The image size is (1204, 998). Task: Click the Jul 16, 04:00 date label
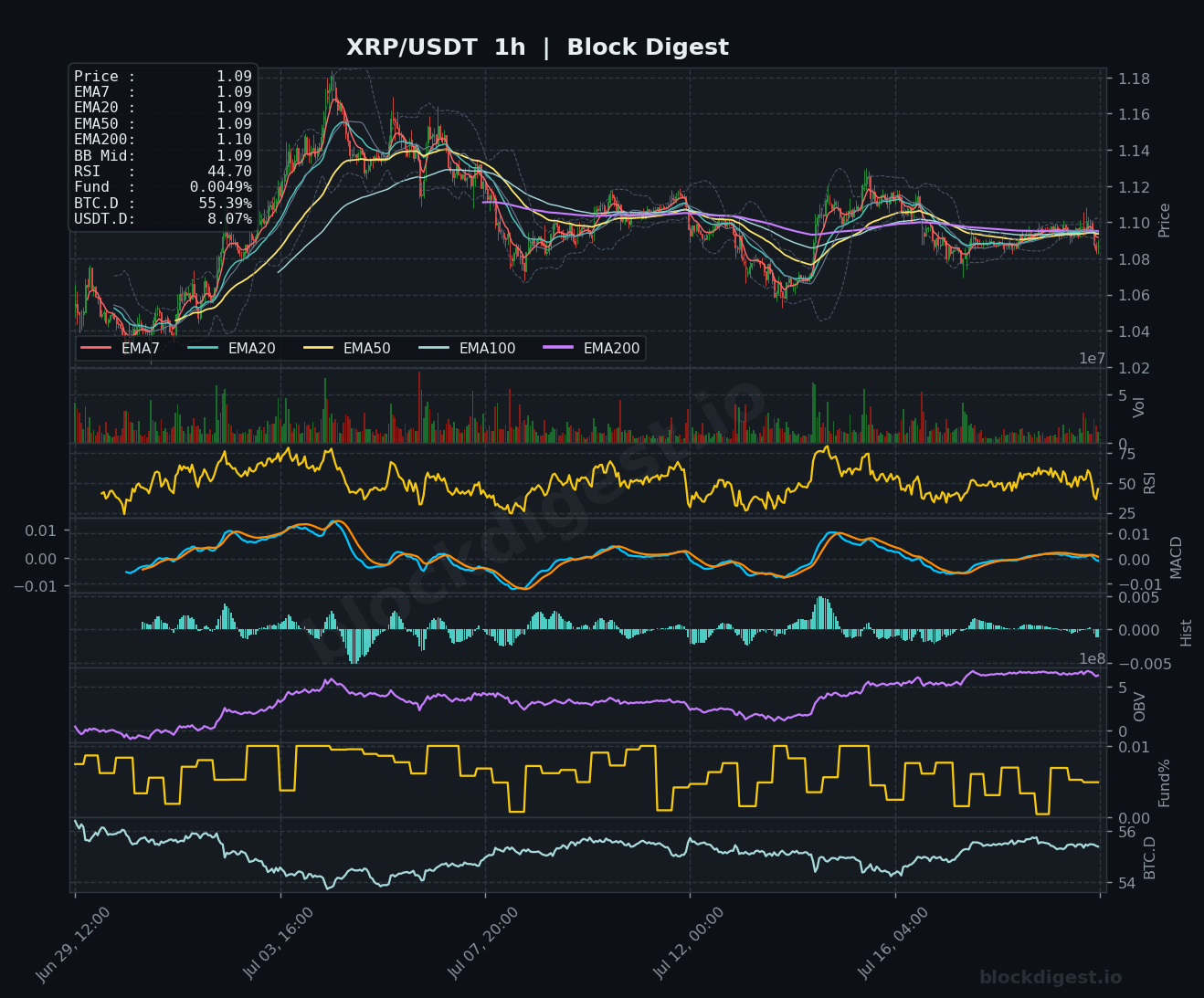point(893,944)
